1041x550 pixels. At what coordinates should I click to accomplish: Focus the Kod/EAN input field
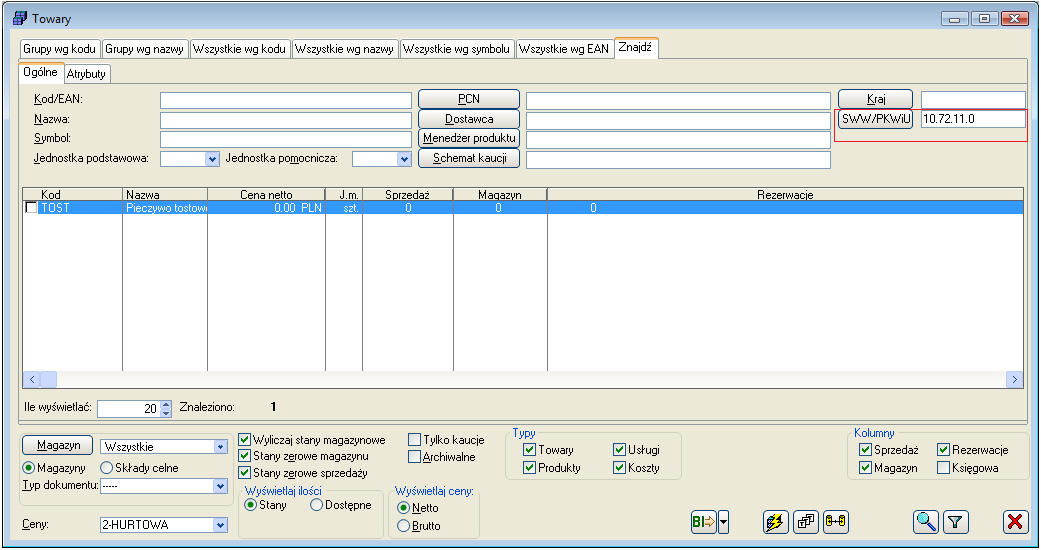point(286,100)
